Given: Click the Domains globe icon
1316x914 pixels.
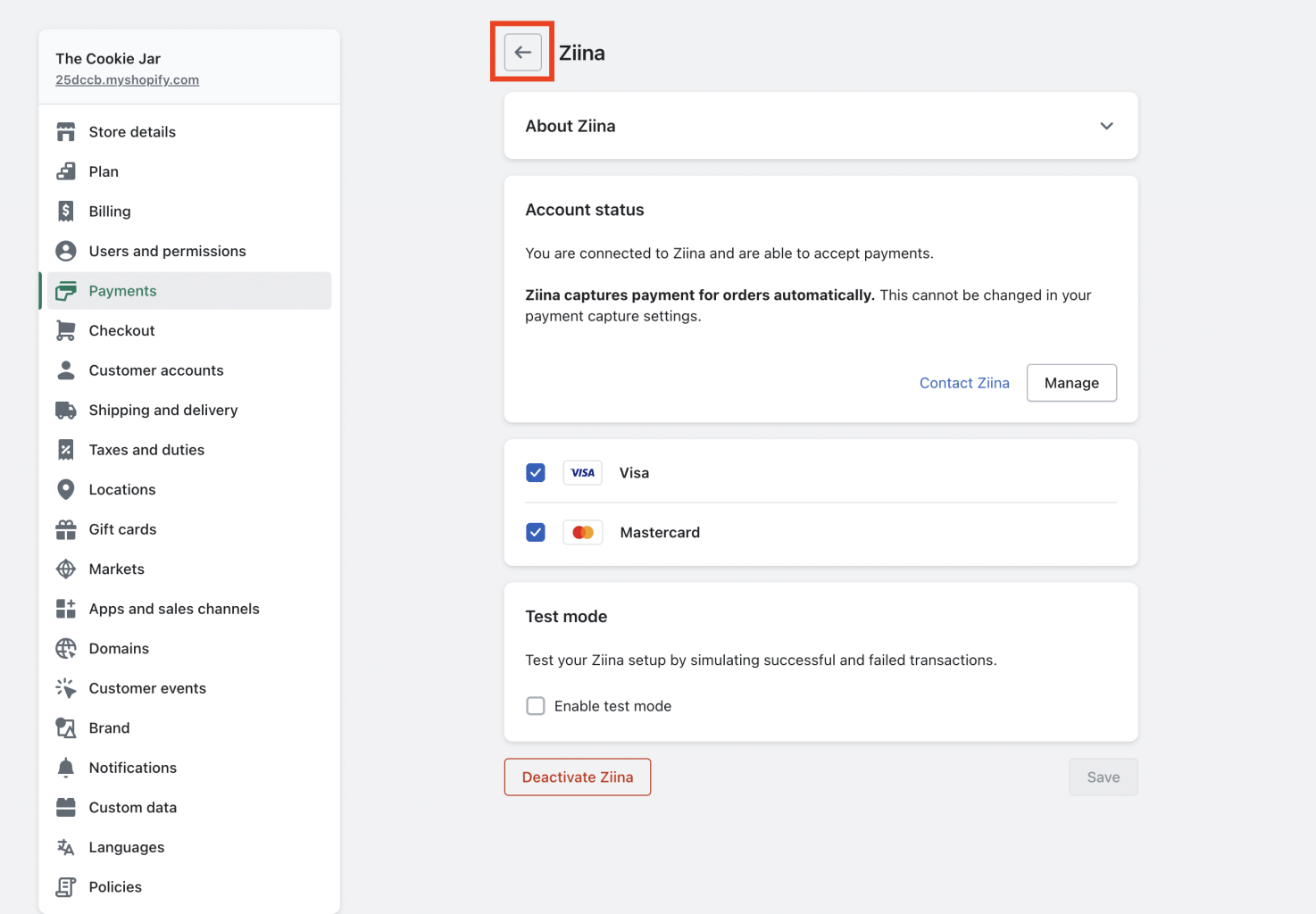Looking at the screenshot, I should click(x=66, y=648).
